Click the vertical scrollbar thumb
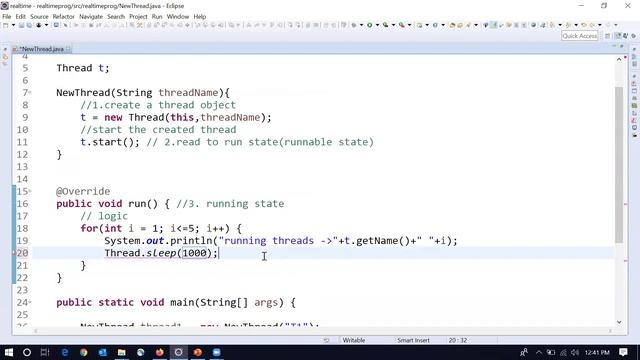640x360 pixels. point(619,164)
